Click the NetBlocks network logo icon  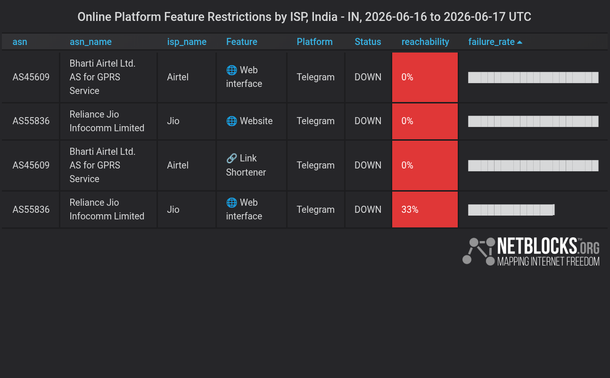pyautogui.click(x=479, y=252)
